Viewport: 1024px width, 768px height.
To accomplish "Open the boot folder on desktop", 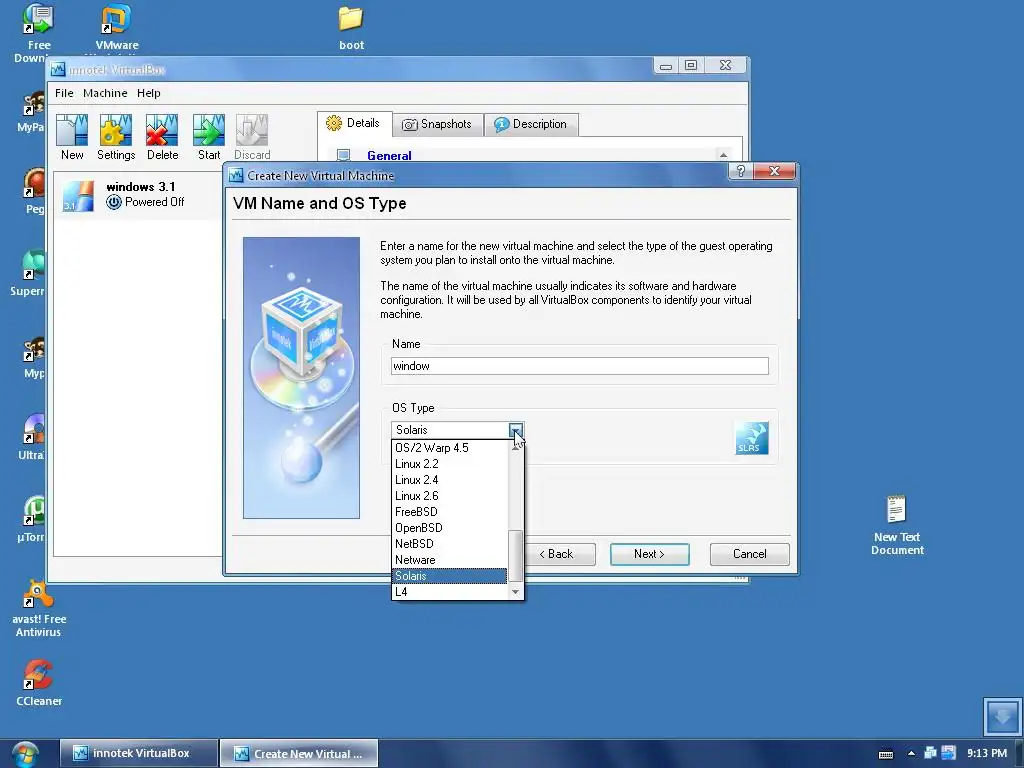I will tap(351, 27).
